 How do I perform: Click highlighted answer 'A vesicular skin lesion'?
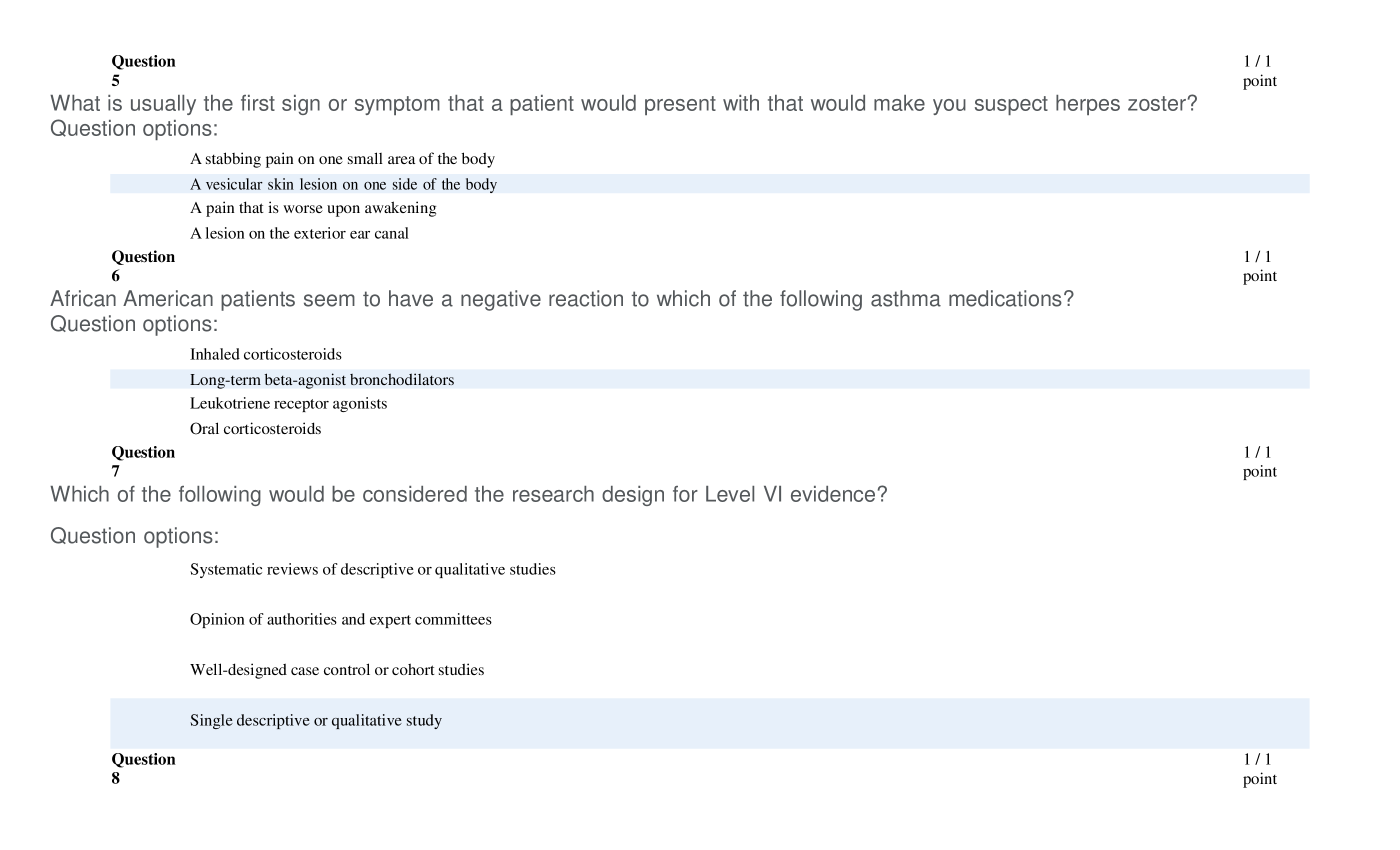[343, 184]
